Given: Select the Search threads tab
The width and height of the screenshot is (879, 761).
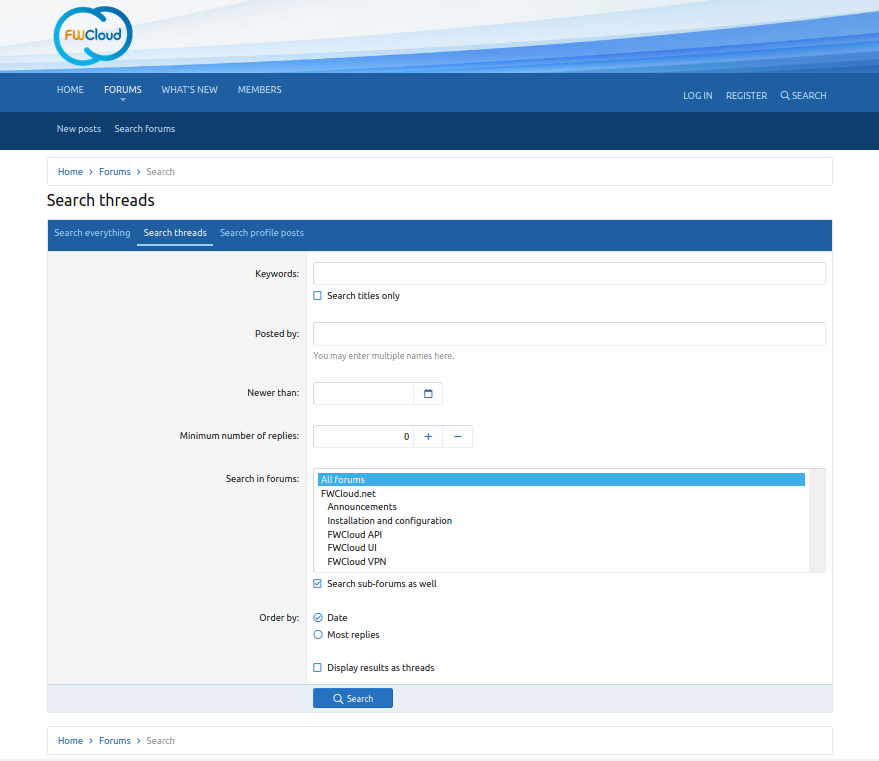Looking at the screenshot, I should click(175, 233).
